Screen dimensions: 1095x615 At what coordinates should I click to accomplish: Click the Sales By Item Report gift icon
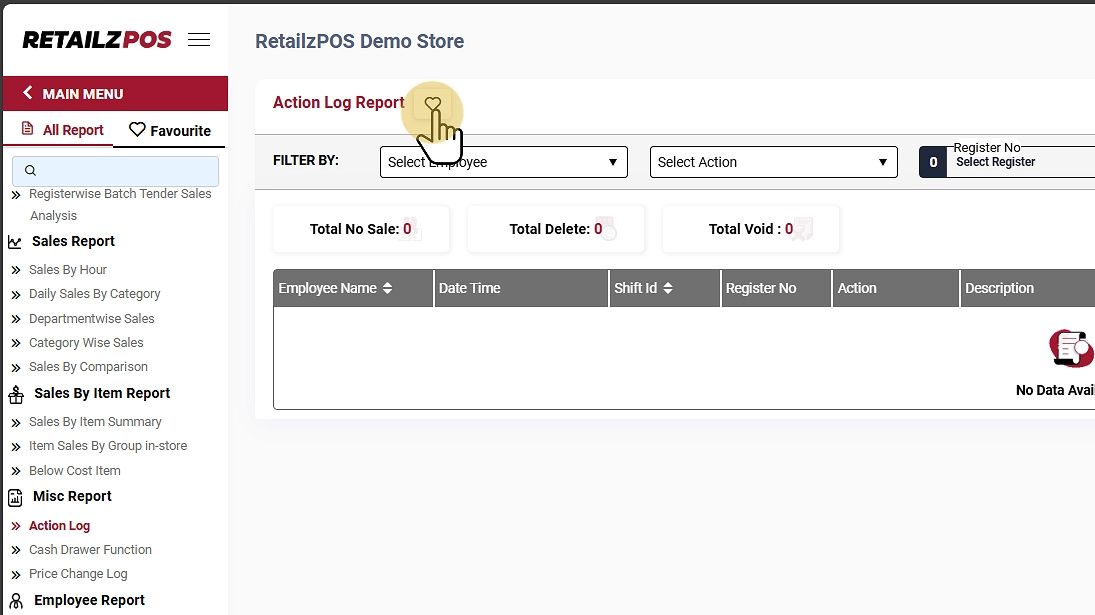click(x=16, y=394)
